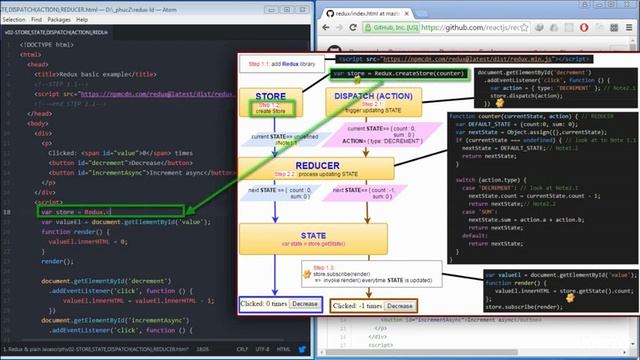The width and height of the screenshot is (640, 360).
Task: Click the horizontal scrollbar in the Chrome page
Action: click(x=421, y=352)
